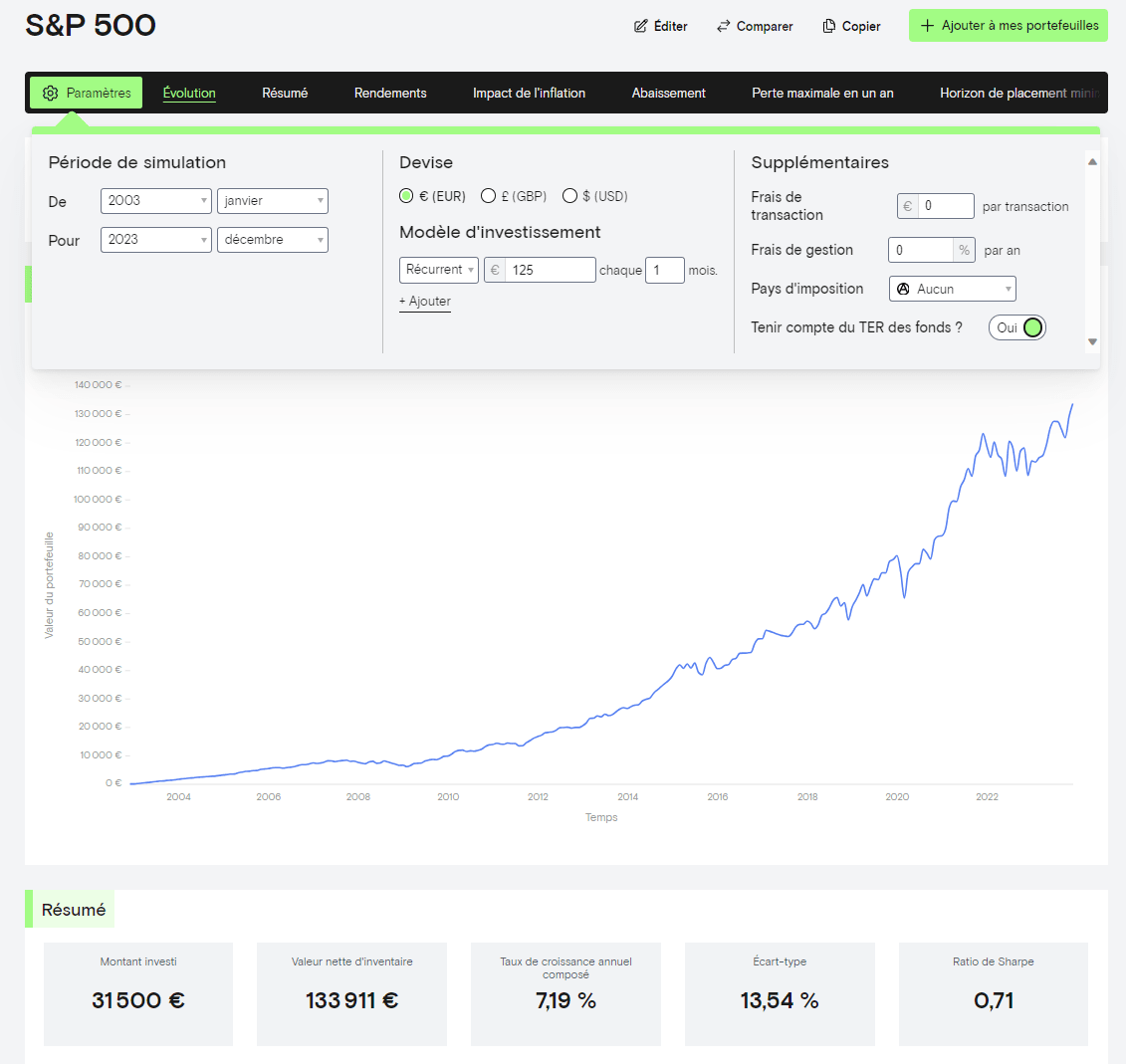
Task: Click the scroll-up arrow in settings panel
Action: (x=1092, y=161)
